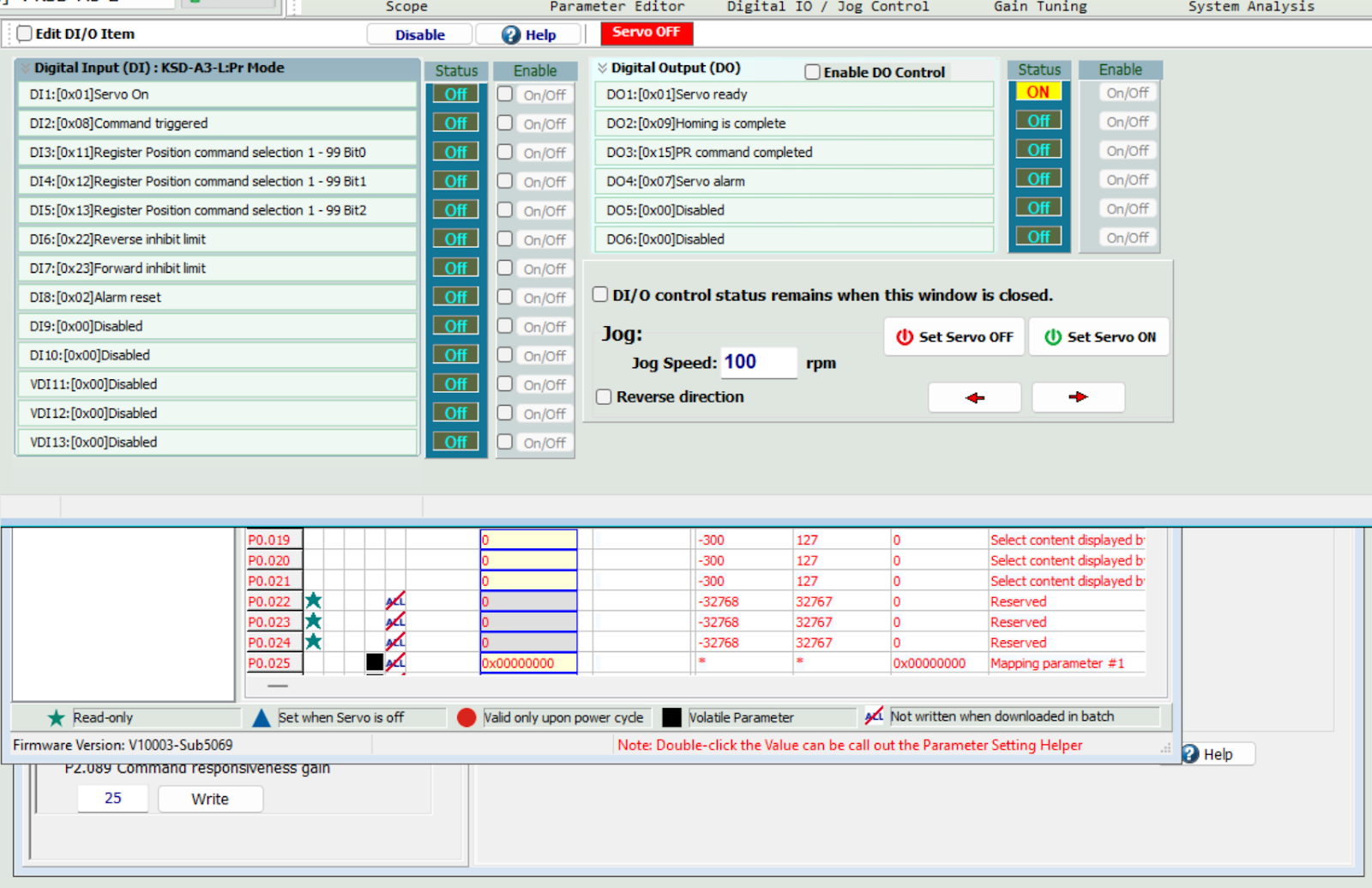1372x888 pixels.
Task: Enable Edit DI/O Item checkbox
Action: coord(25,33)
